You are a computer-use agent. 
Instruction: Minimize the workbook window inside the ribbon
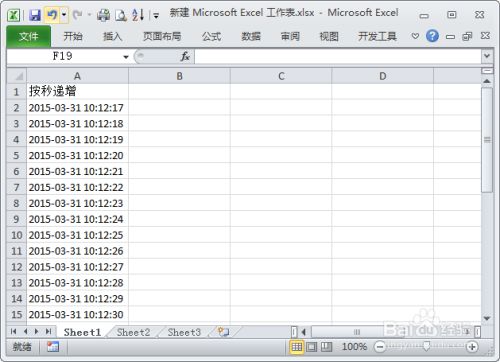pyautogui.click(x=450, y=37)
